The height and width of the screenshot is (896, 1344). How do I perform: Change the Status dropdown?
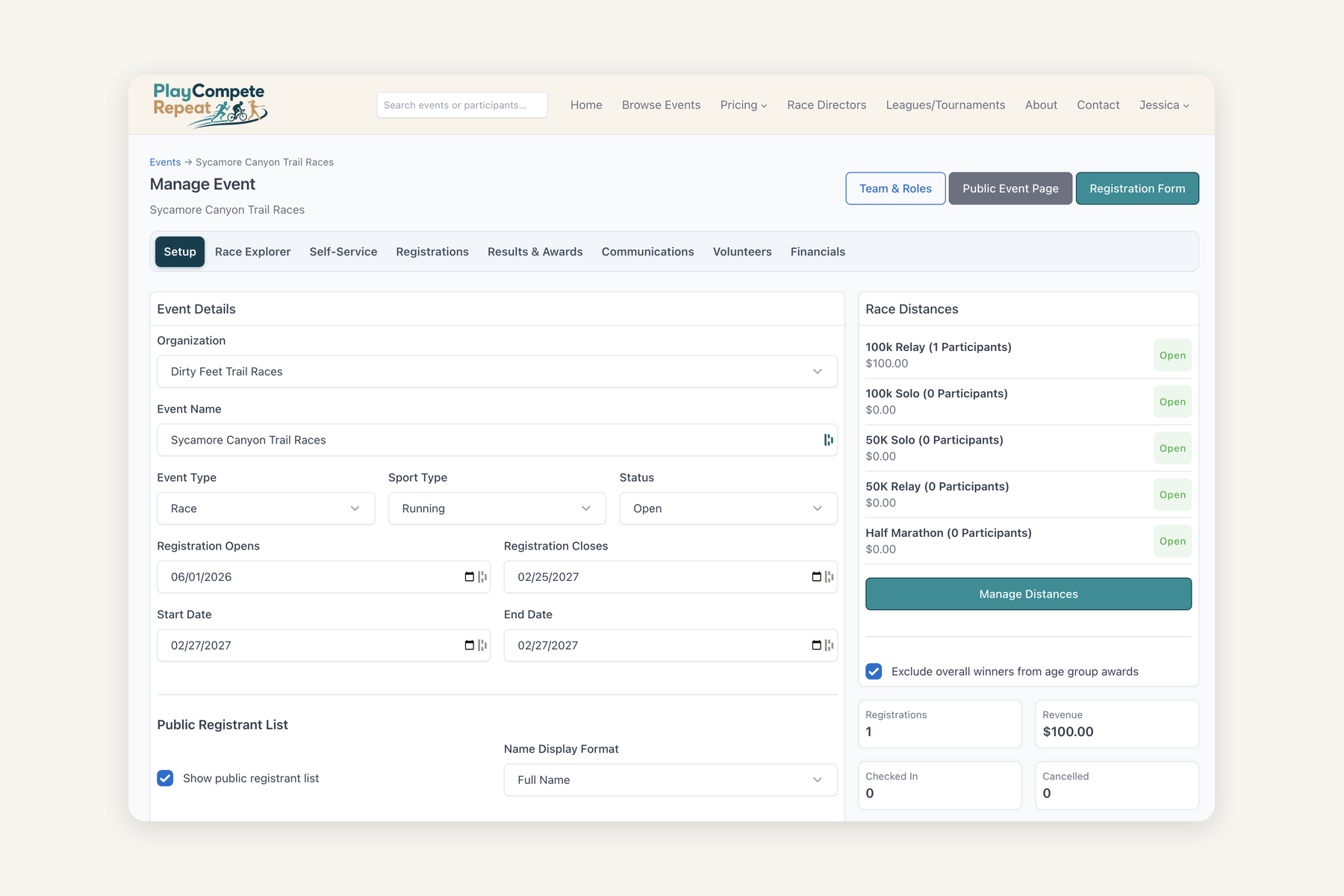pos(728,508)
